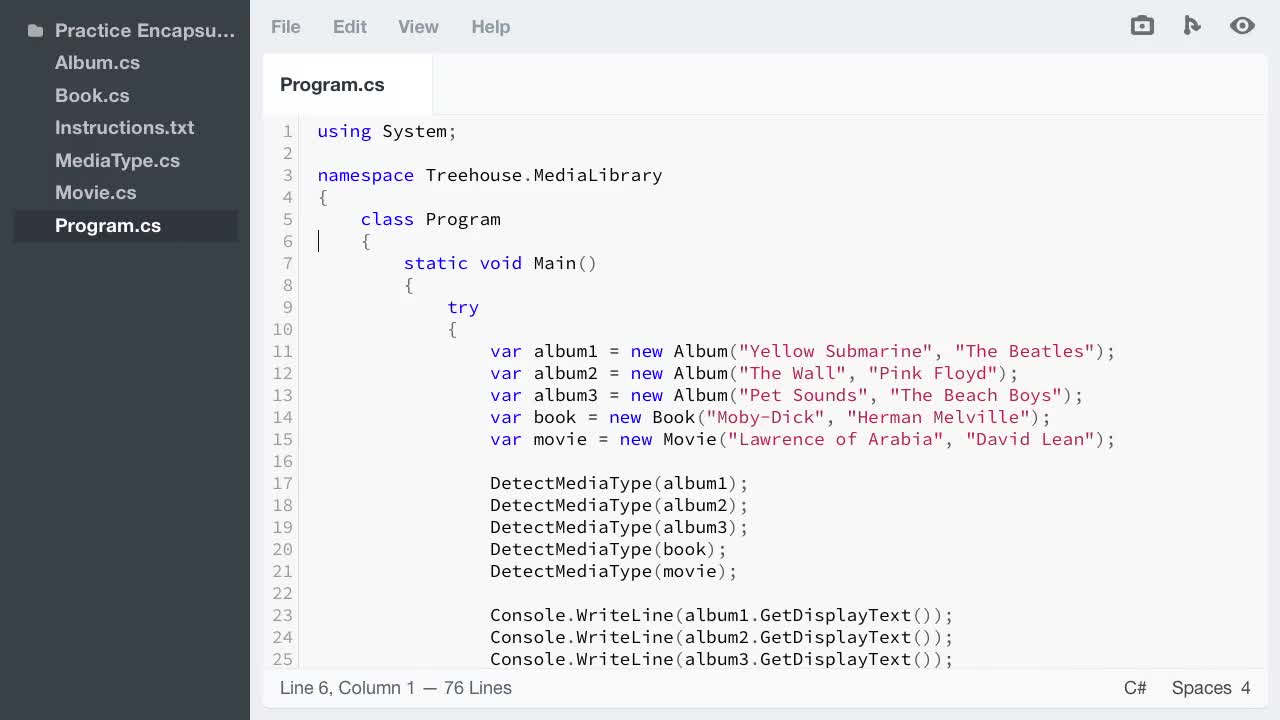The width and height of the screenshot is (1280, 720).
Task: Take a snapshot using the camera icon
Action: (1142, 25)
